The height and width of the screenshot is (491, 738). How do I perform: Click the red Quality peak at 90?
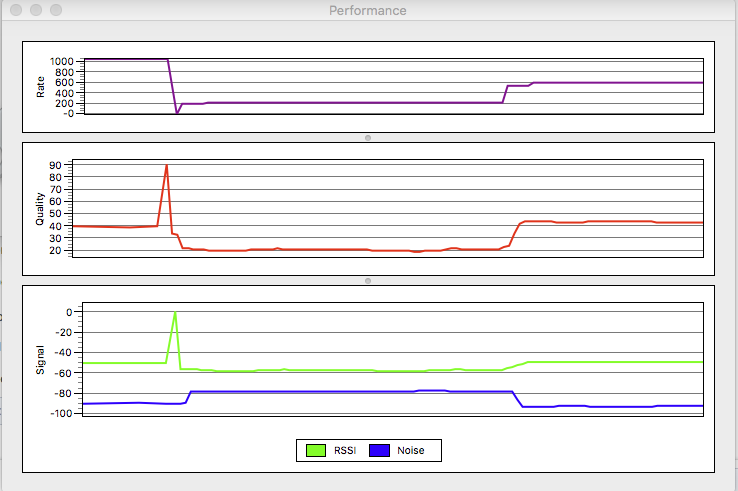pyautogui.click(x=167, y=166)
